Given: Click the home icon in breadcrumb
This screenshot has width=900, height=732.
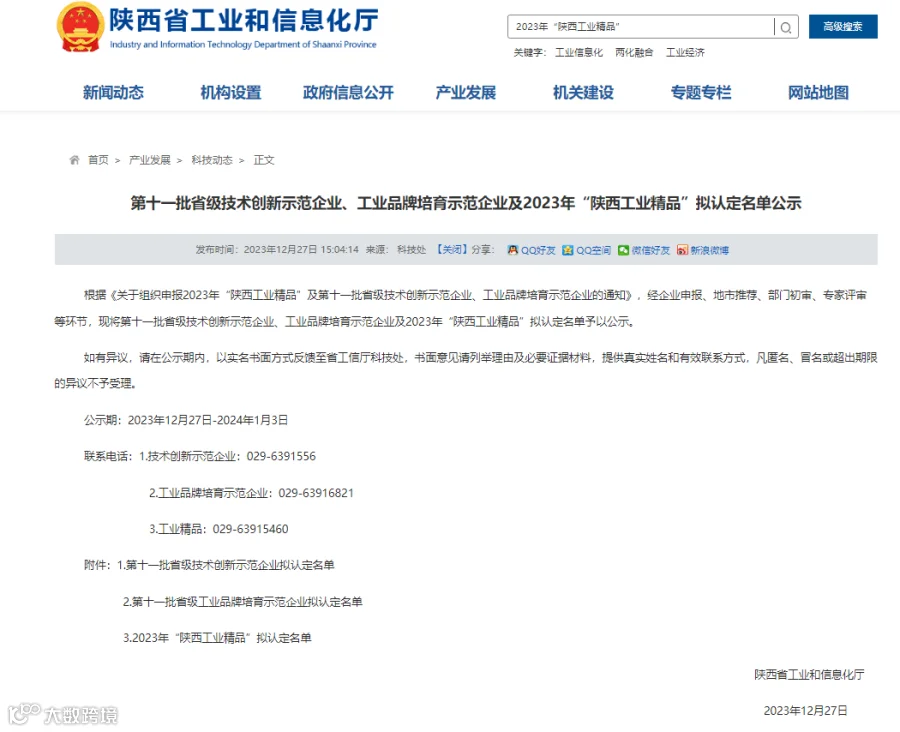Looking at the screenshot, I should (x=74, y=160).
